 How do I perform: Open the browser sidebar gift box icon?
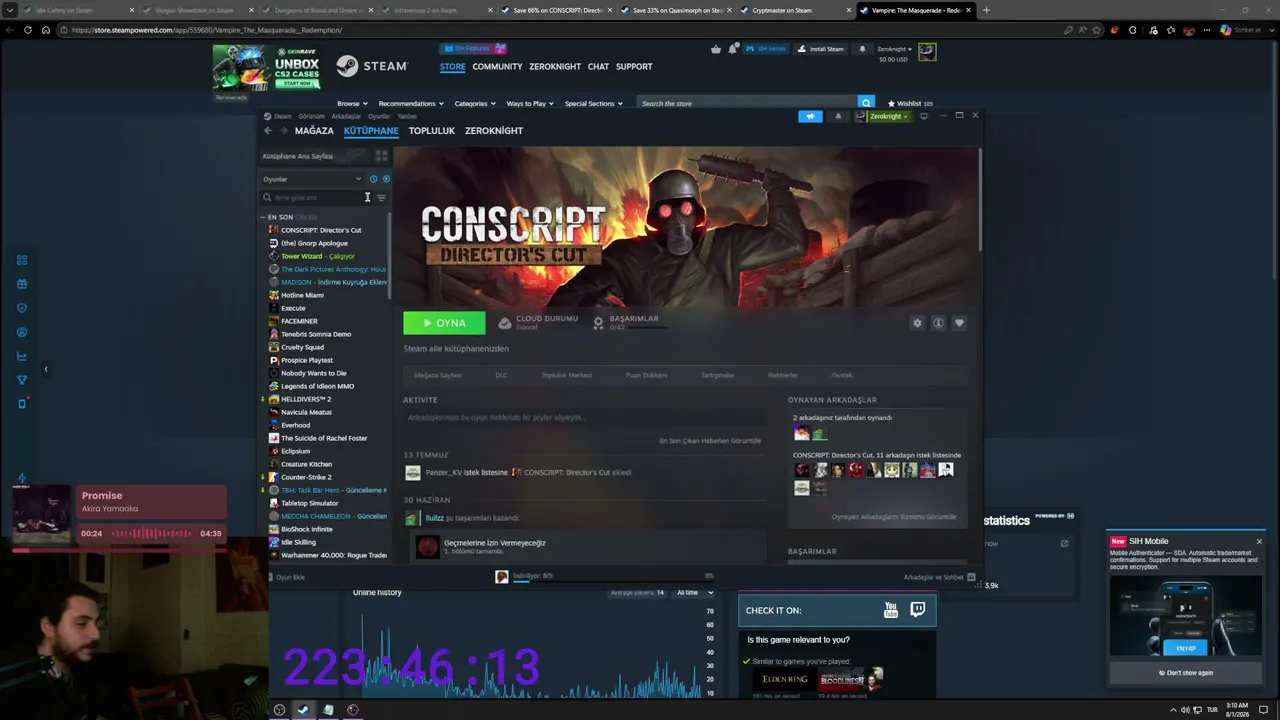point(22,284)
